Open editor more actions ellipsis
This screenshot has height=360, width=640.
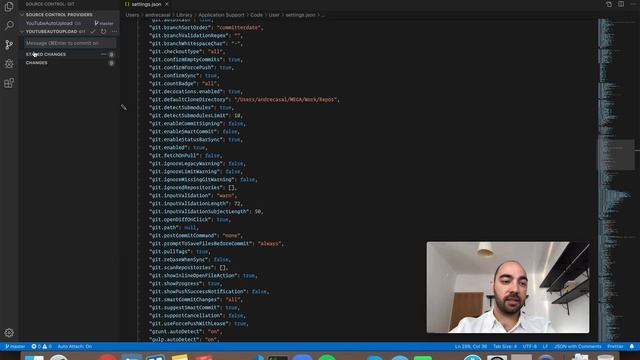coord(633,4)
